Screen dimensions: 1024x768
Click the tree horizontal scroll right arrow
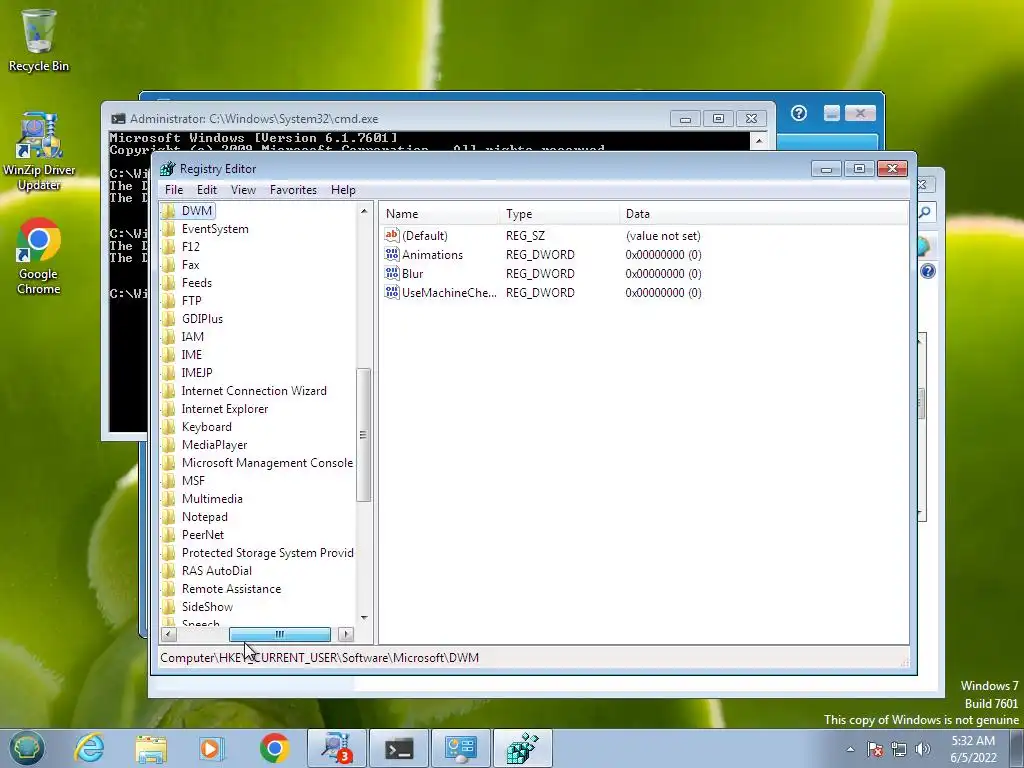tap(346, 634)
